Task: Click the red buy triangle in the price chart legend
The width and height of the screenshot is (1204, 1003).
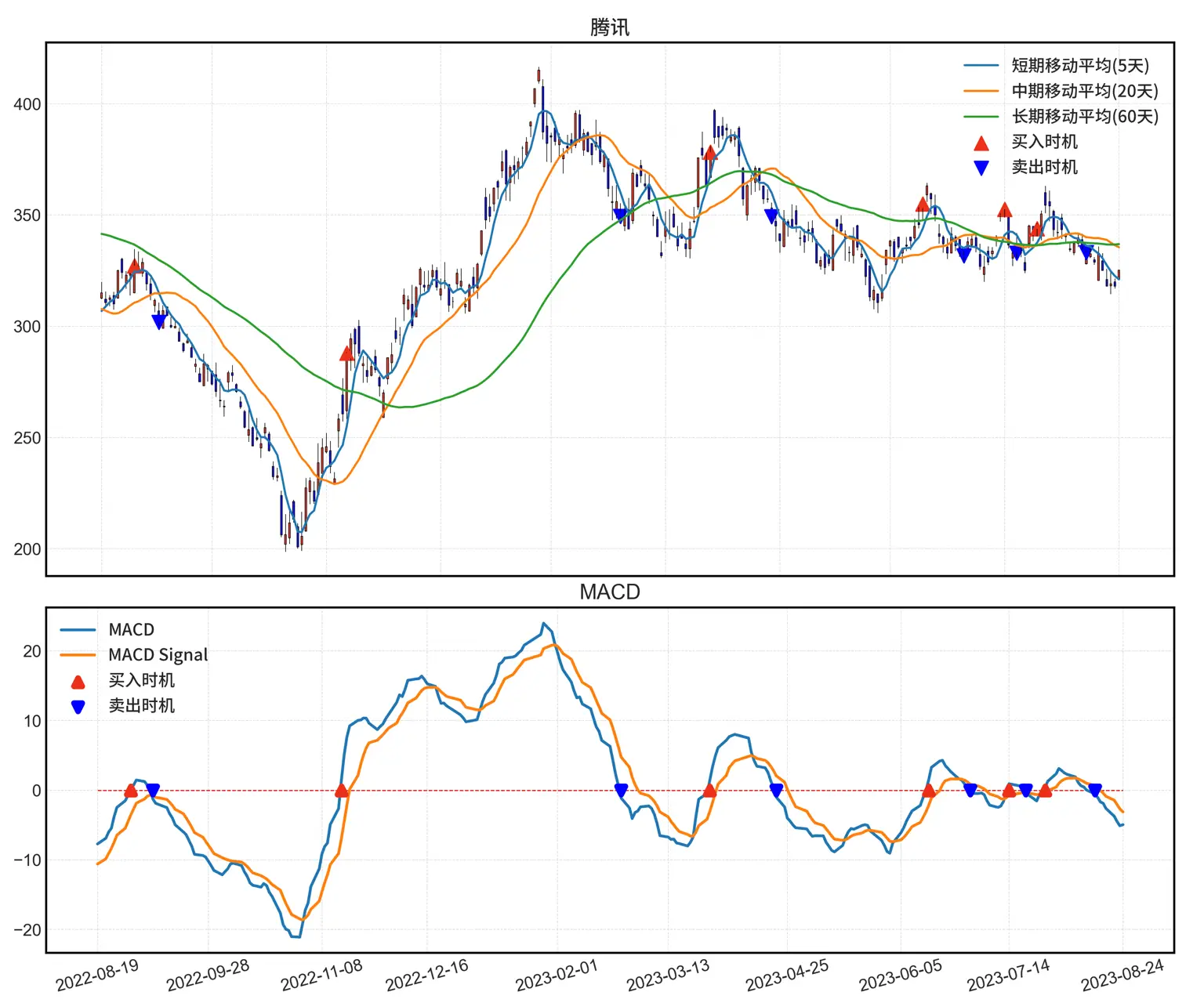Action: [x=981, y=143]
